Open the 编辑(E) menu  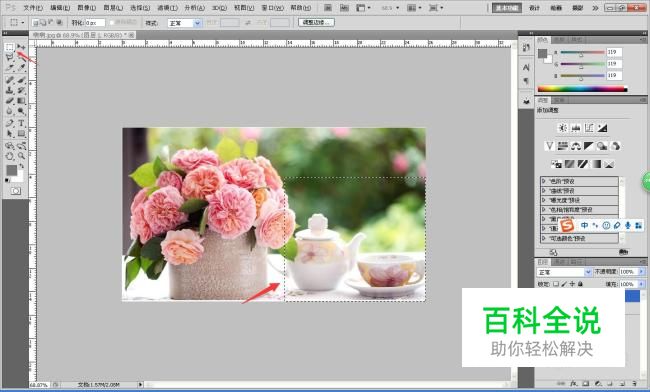pyautogui.click(x=60, y=8)
